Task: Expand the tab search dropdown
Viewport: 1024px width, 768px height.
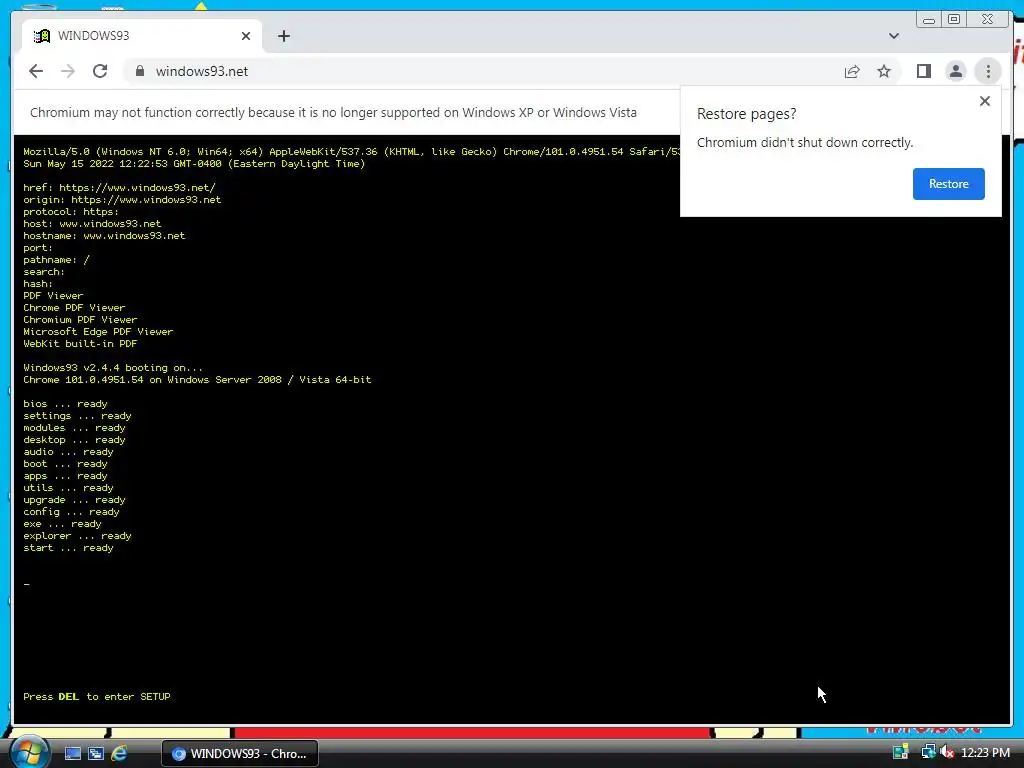Action: [x=894, y=36]
